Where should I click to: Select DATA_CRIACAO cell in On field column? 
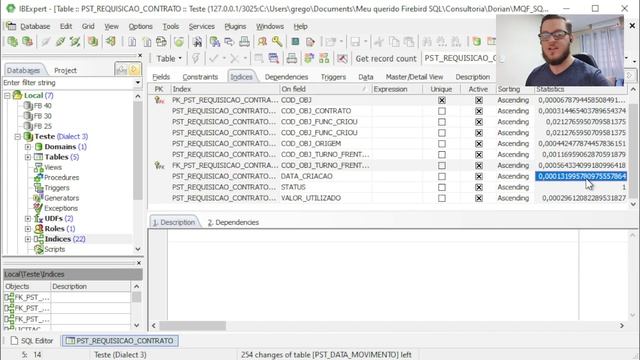[x=325, y=176]
